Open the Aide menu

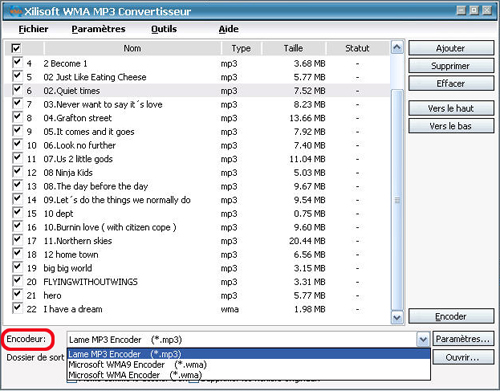229,29
